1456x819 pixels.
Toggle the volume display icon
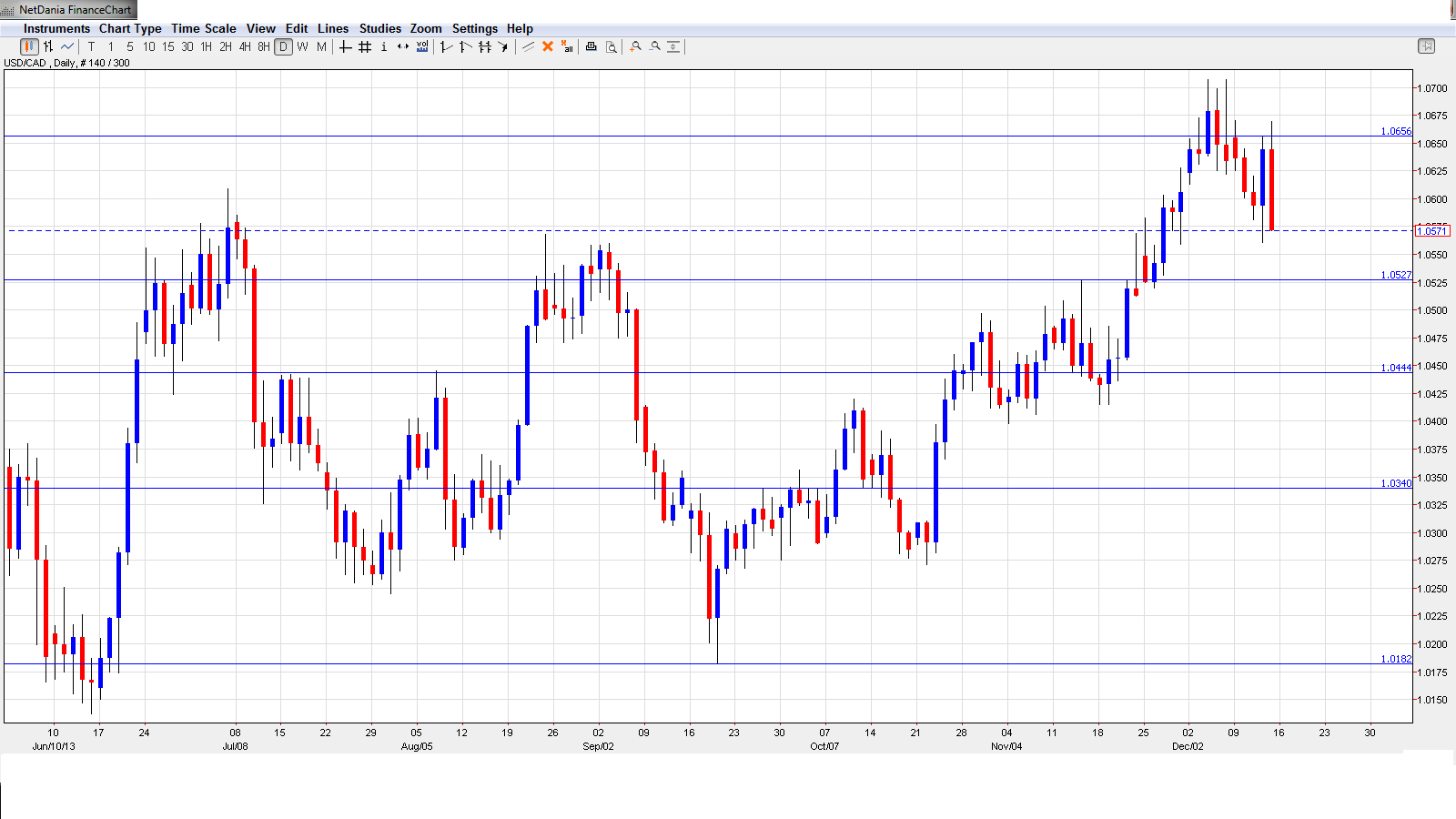tap(422, 46)
